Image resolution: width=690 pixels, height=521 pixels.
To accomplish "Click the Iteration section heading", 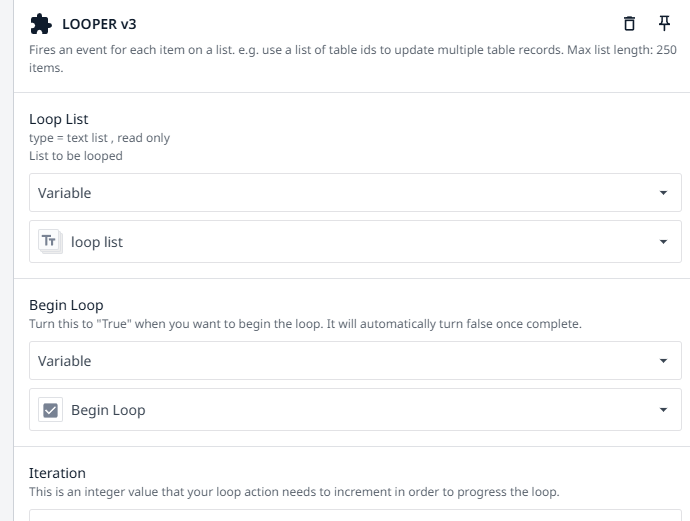I will pyautogui.click(x=57, y=473).
